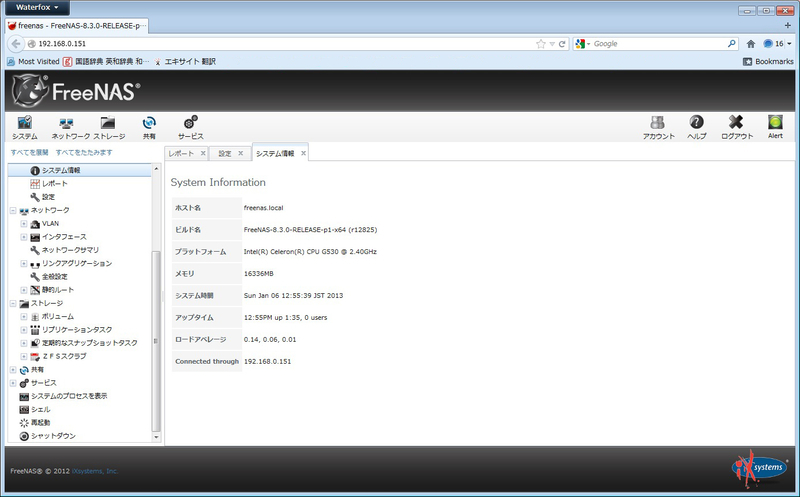The image size is (800, 497).
Task: Expand the リンクアグリゲーション node
Action: tap(23, 263)
